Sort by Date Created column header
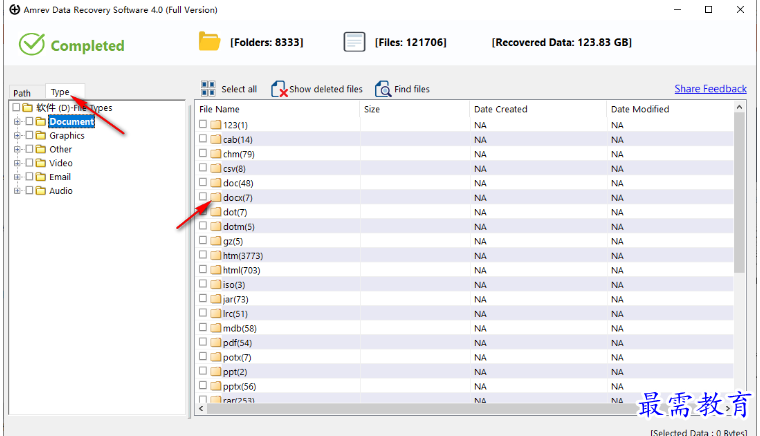 538,109
